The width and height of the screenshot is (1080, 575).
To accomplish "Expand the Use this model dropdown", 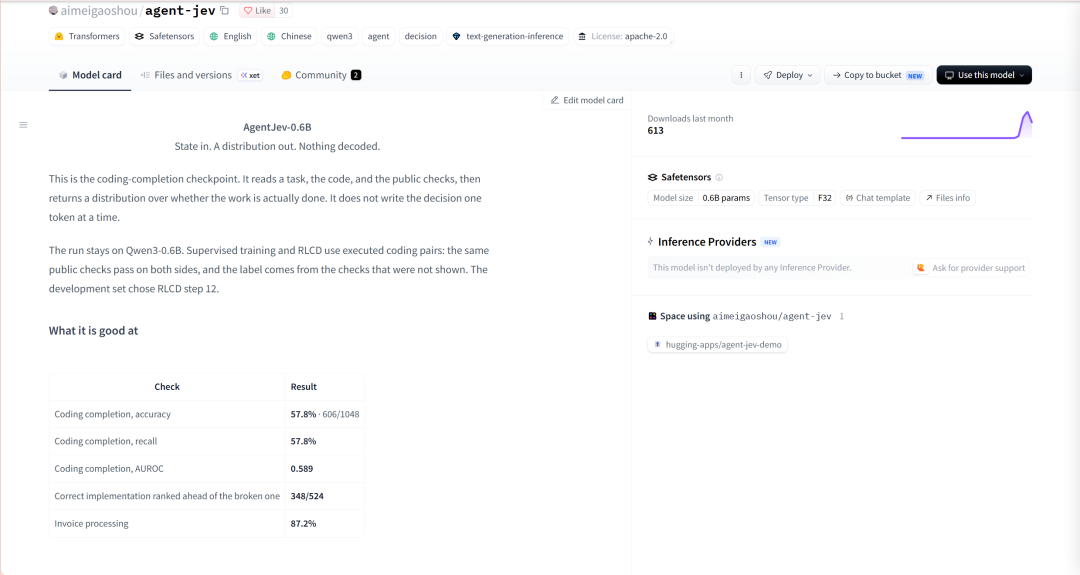I will 984,75.
